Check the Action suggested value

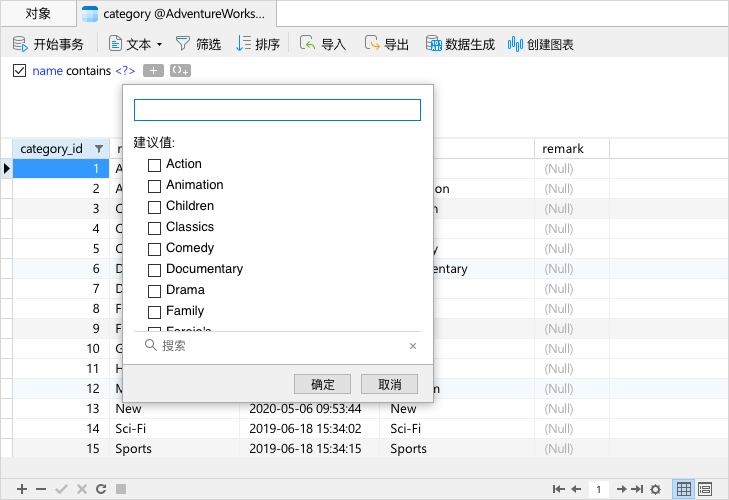click(x=154, y=164)
